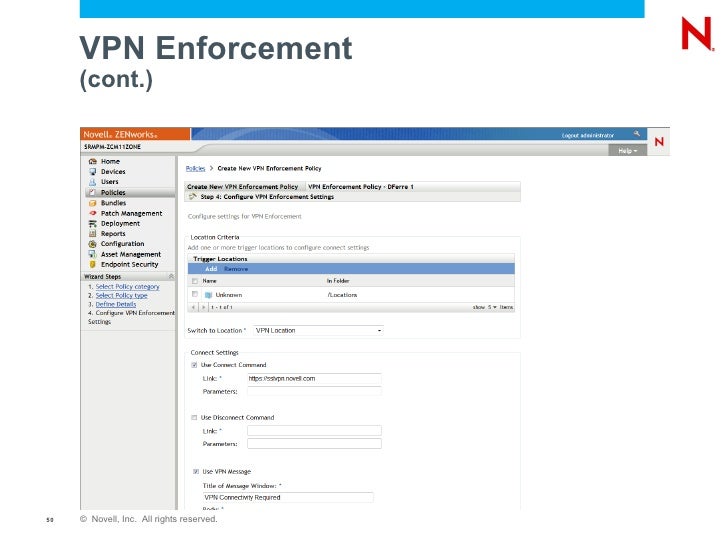Select Policies in the navigation menu
This screenshot has height=546, width=728.
coord(113,193)
